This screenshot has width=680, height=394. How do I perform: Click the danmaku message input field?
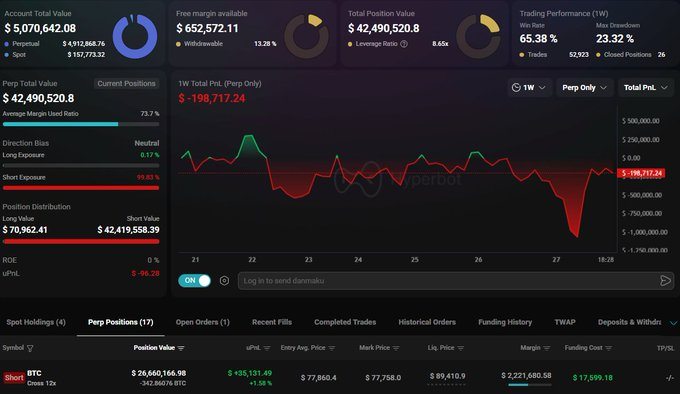point(455,281)
